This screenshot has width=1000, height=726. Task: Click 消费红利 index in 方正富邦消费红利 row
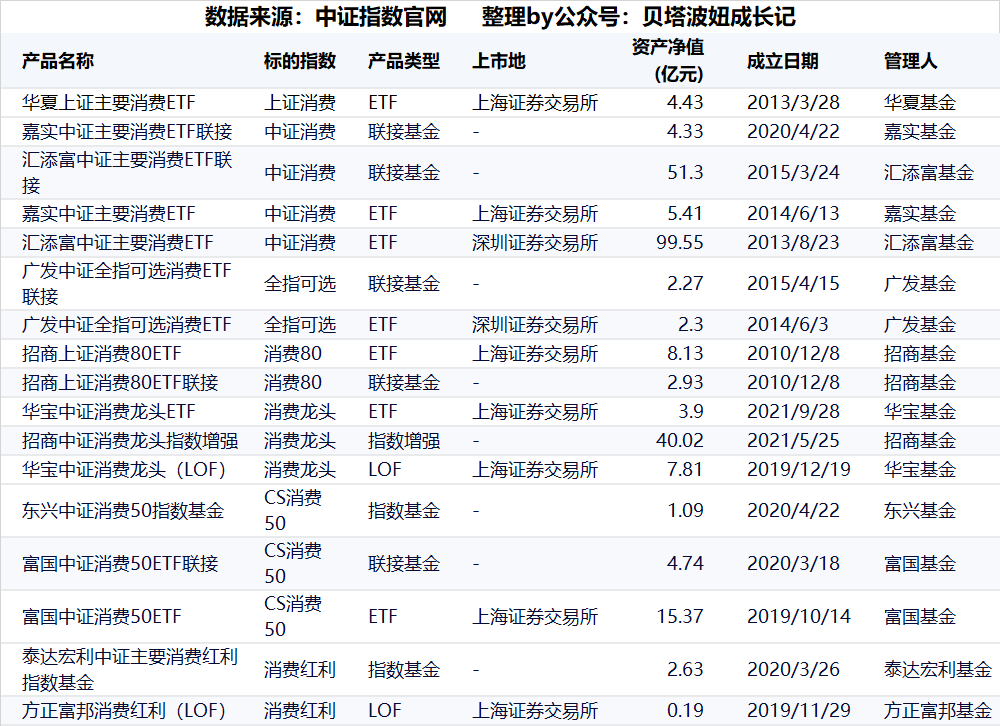click(x=300, y=710)
